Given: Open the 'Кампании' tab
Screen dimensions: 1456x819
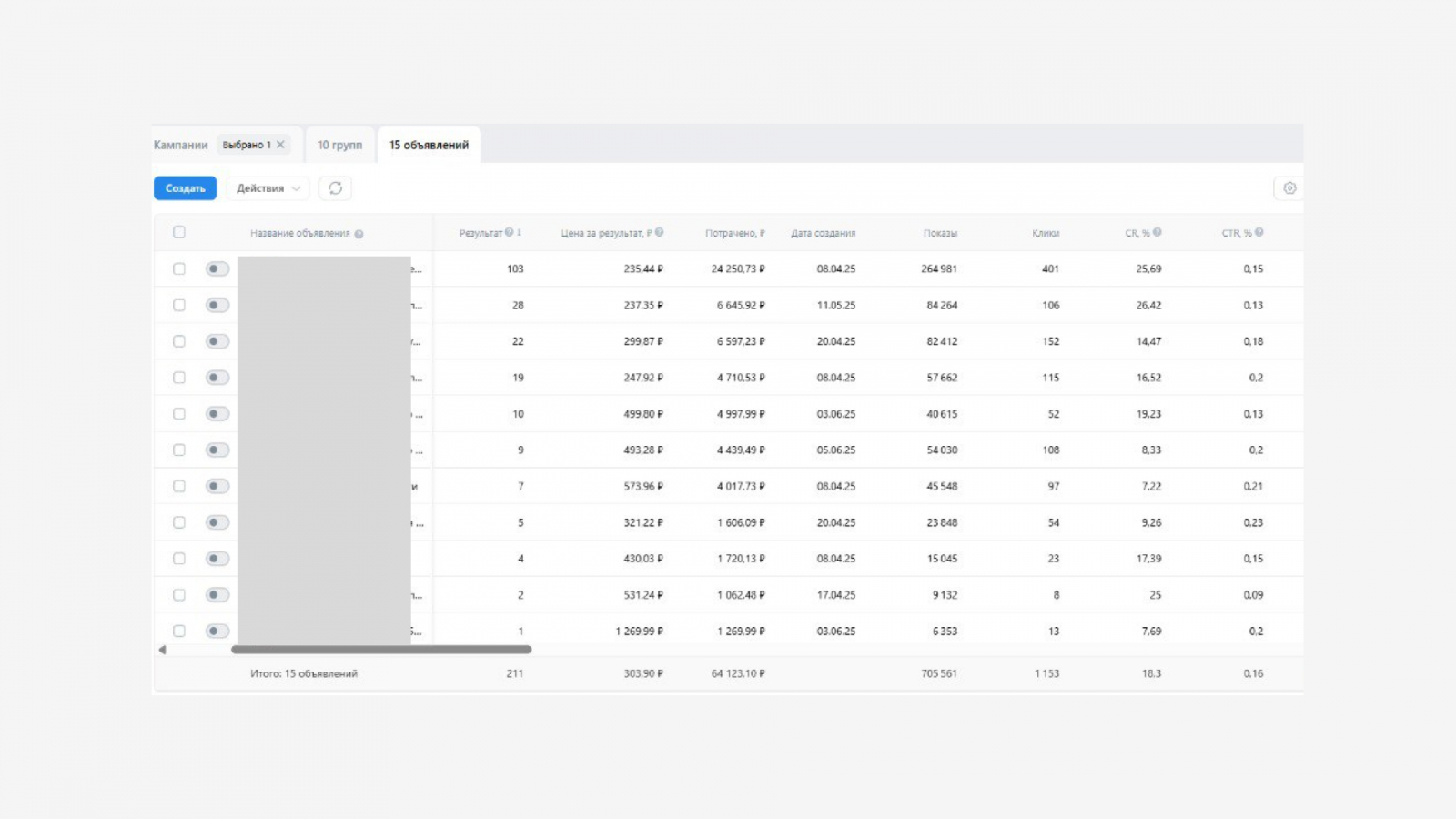Looking at the screenshot, I should coord(180,145).
